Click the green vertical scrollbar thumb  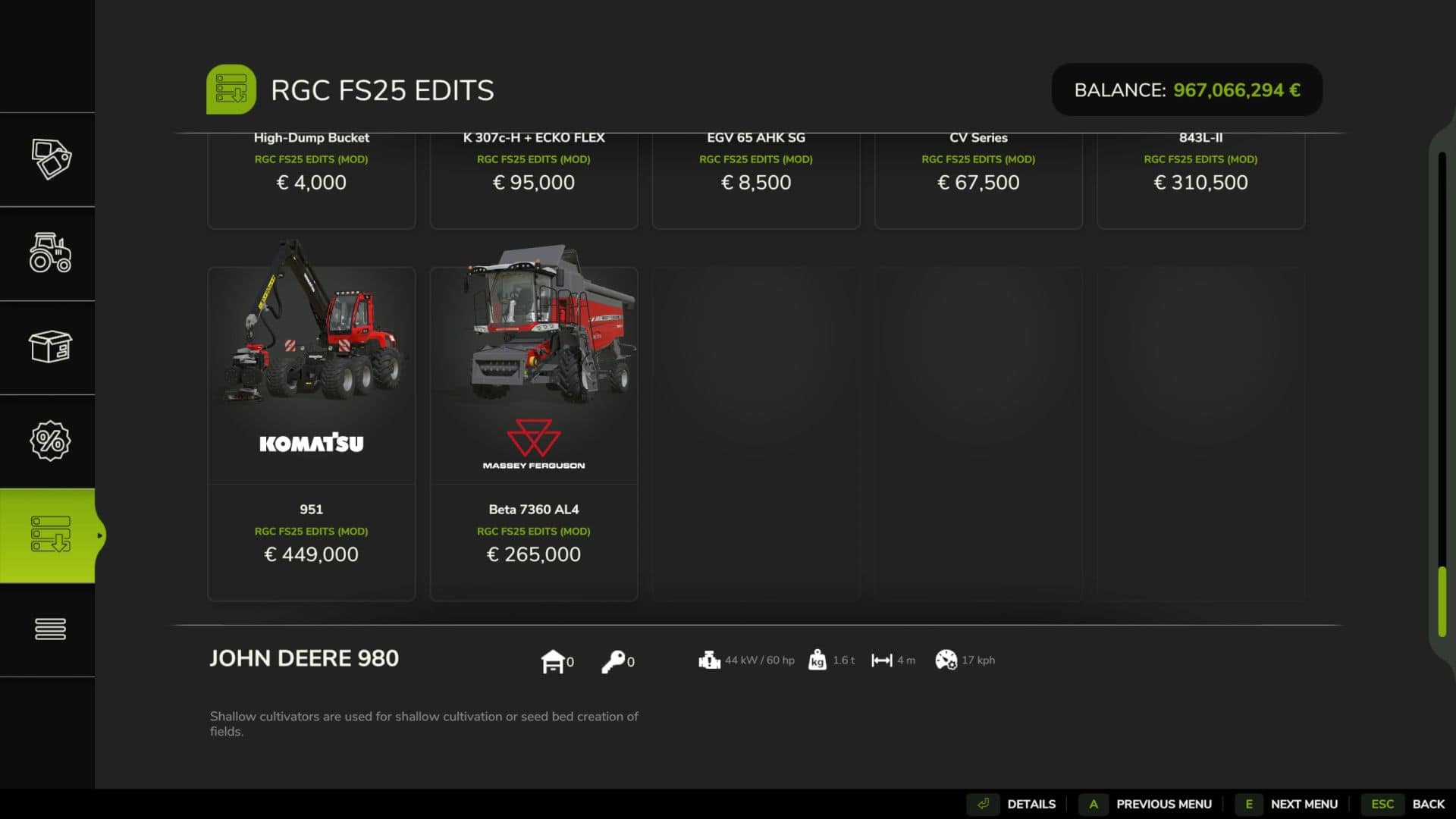tap(1442, 601)
